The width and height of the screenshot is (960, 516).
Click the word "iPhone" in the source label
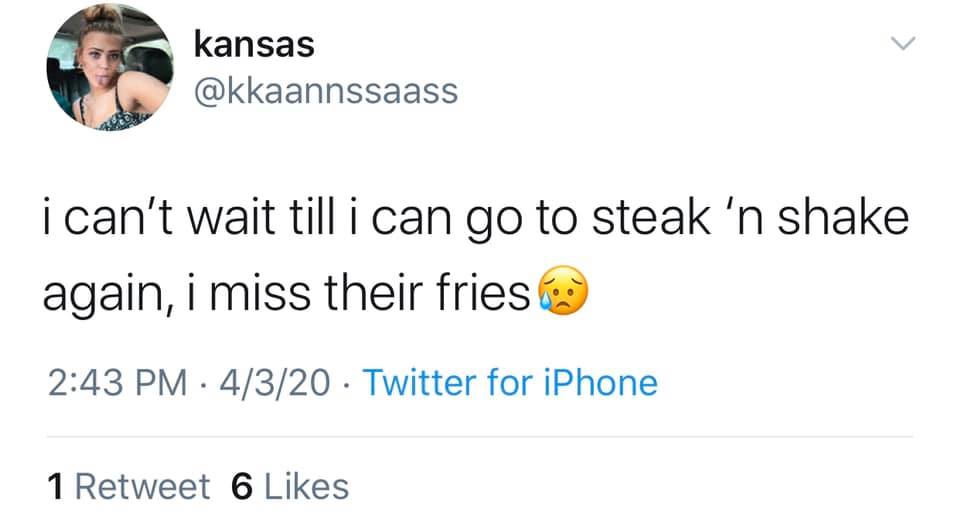point(607,383)
